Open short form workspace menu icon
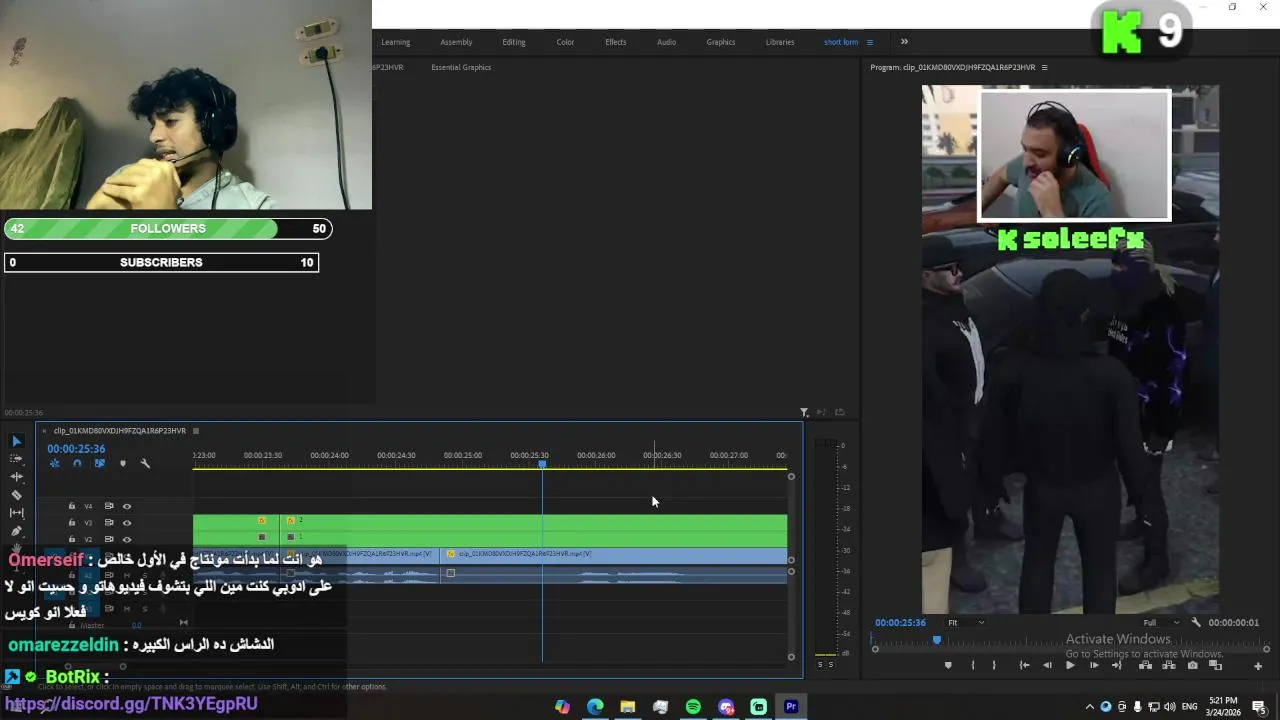1280x720 pixels. [x=870, y=42]
